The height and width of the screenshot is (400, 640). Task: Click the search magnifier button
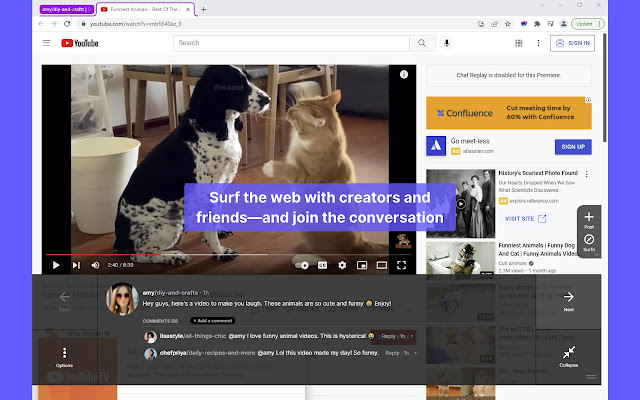pyautogui.click(x=422, y=43)
